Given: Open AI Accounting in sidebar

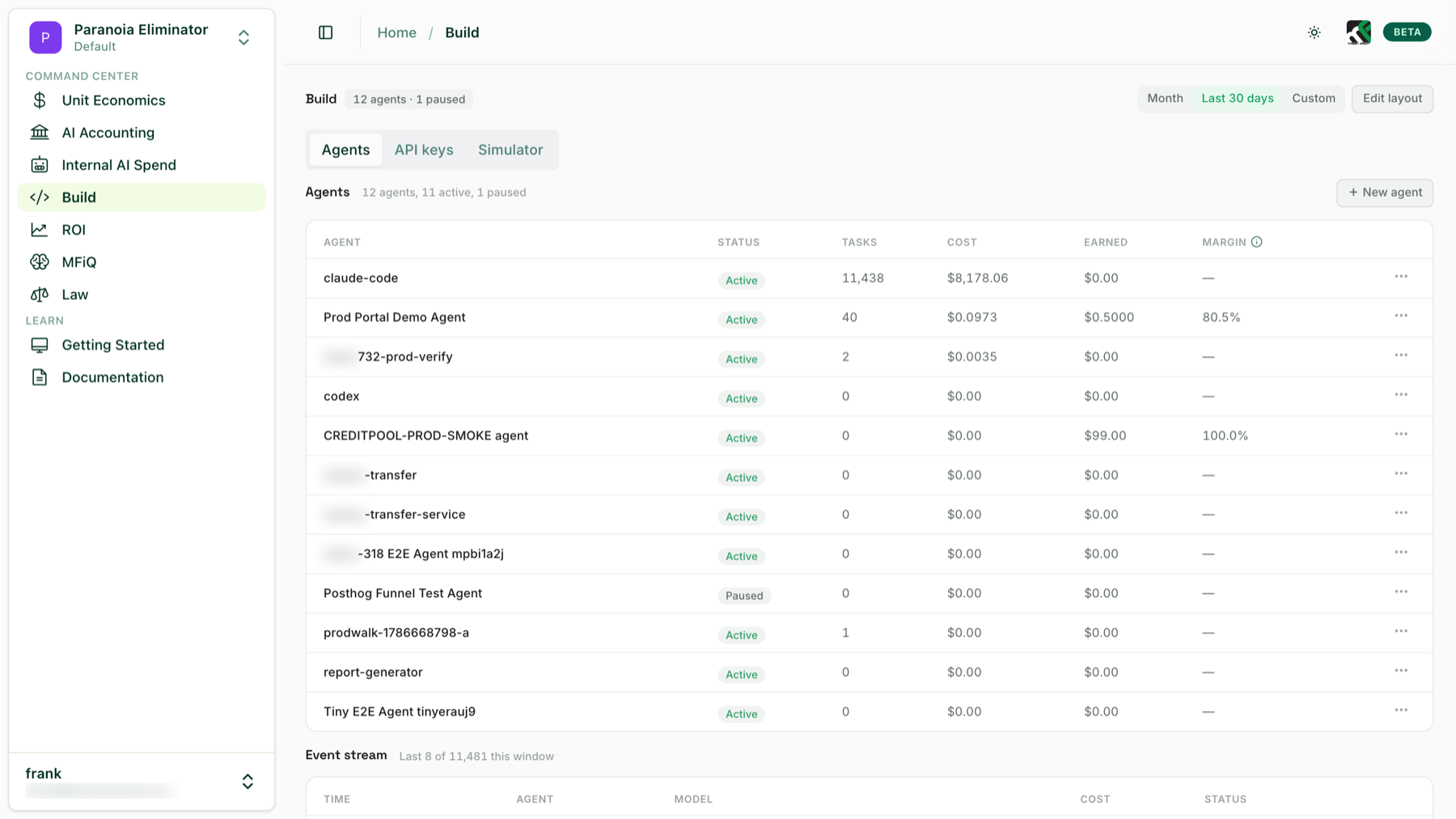Looking at the screenshot, I should click(x=142, y=133).
